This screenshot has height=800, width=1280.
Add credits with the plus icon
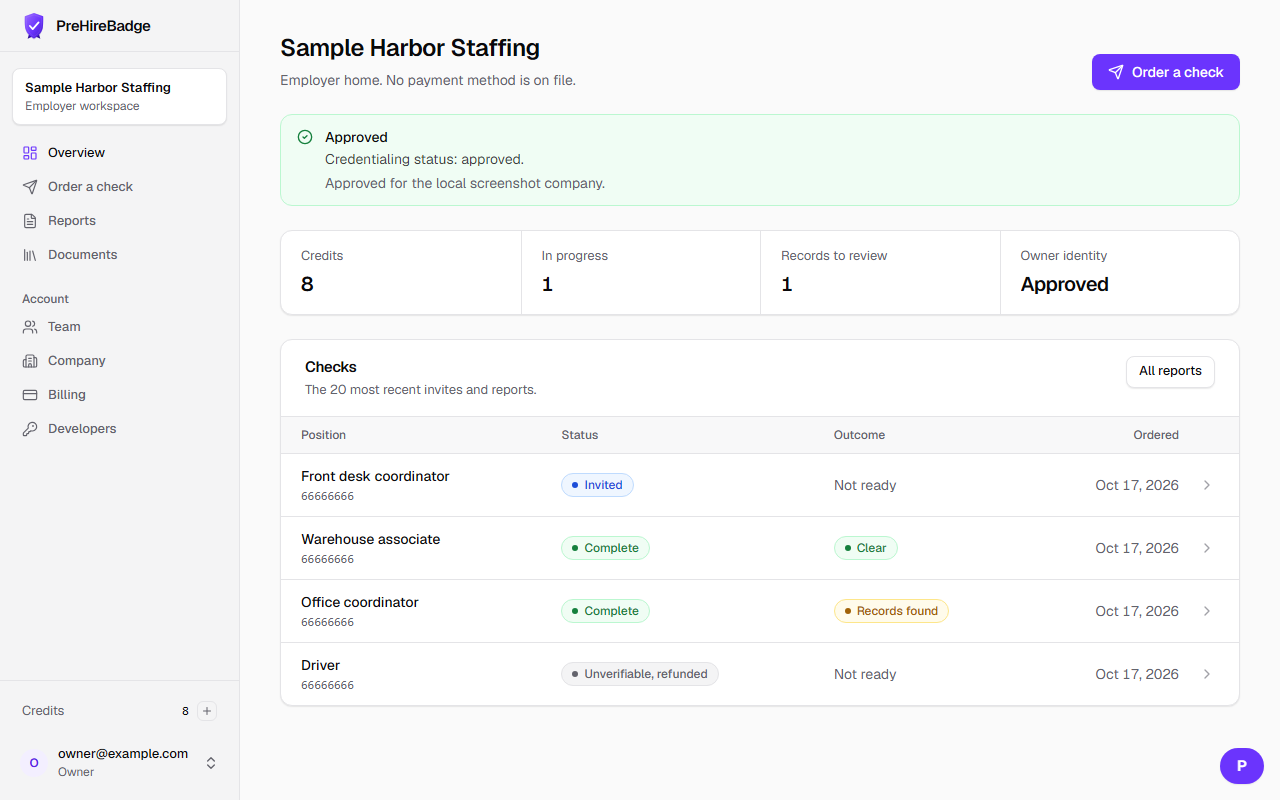[207, 711]
